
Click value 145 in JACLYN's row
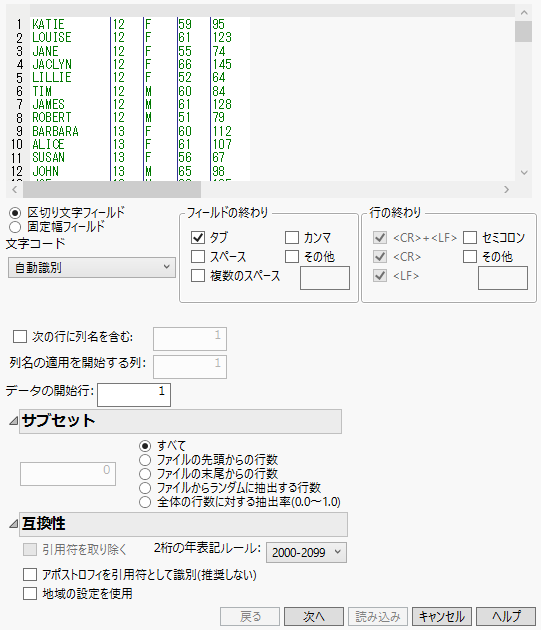pyautogui.click(x=222, y=64)
